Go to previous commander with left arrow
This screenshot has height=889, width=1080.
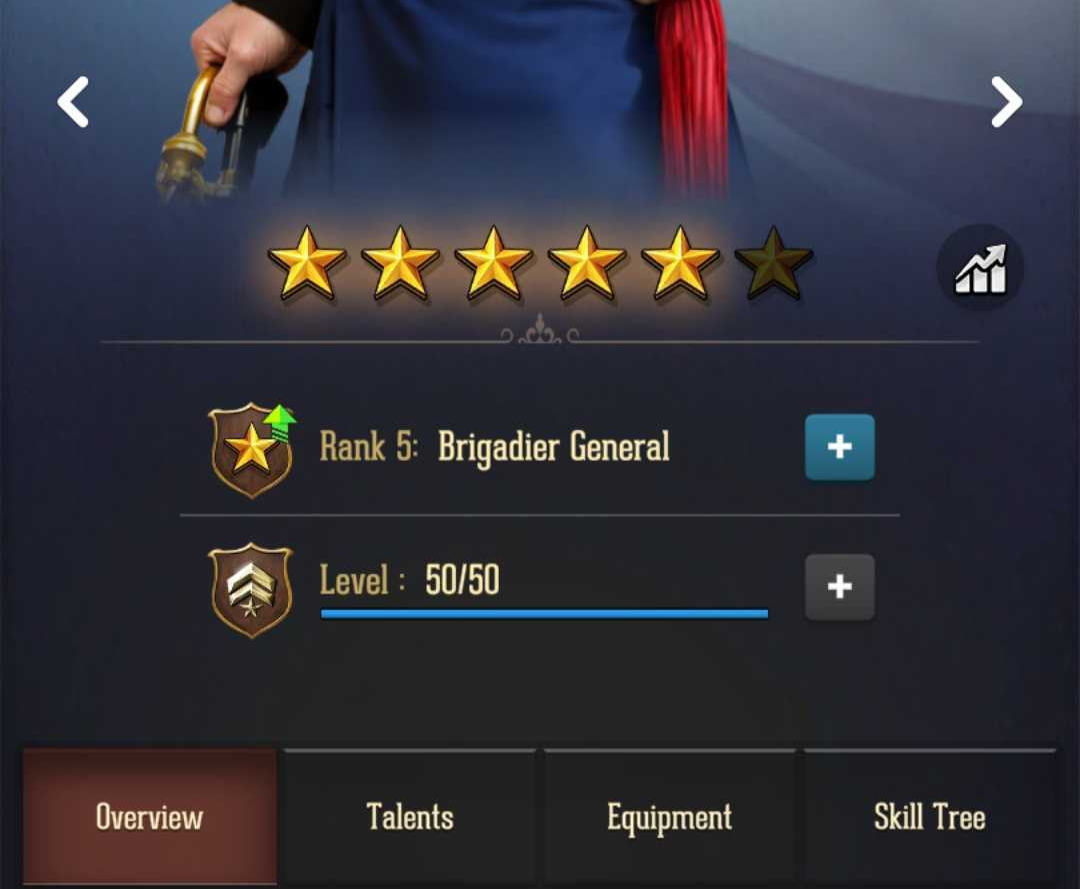click(73, 102)
